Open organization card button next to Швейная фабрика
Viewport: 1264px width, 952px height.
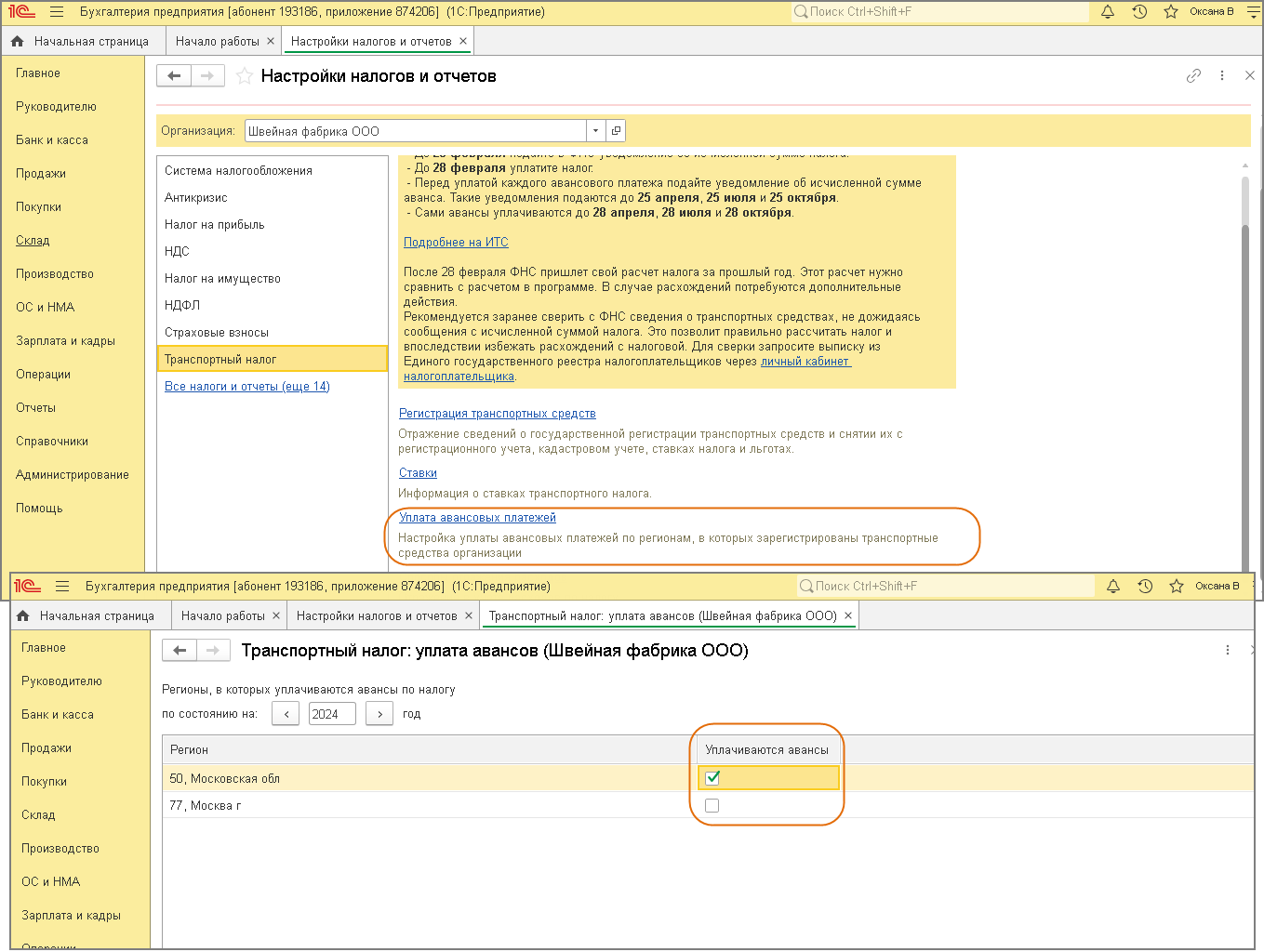point(616,131)
